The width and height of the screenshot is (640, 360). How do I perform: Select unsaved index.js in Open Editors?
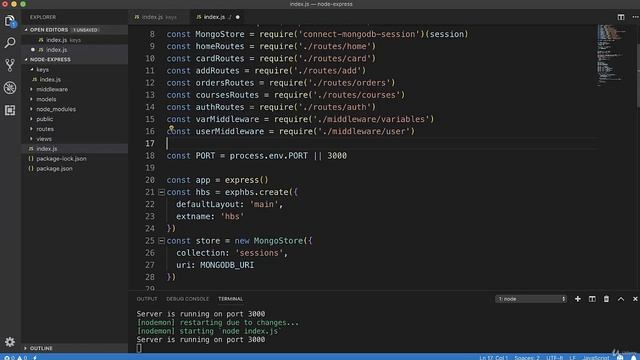(x=75, y=50)
